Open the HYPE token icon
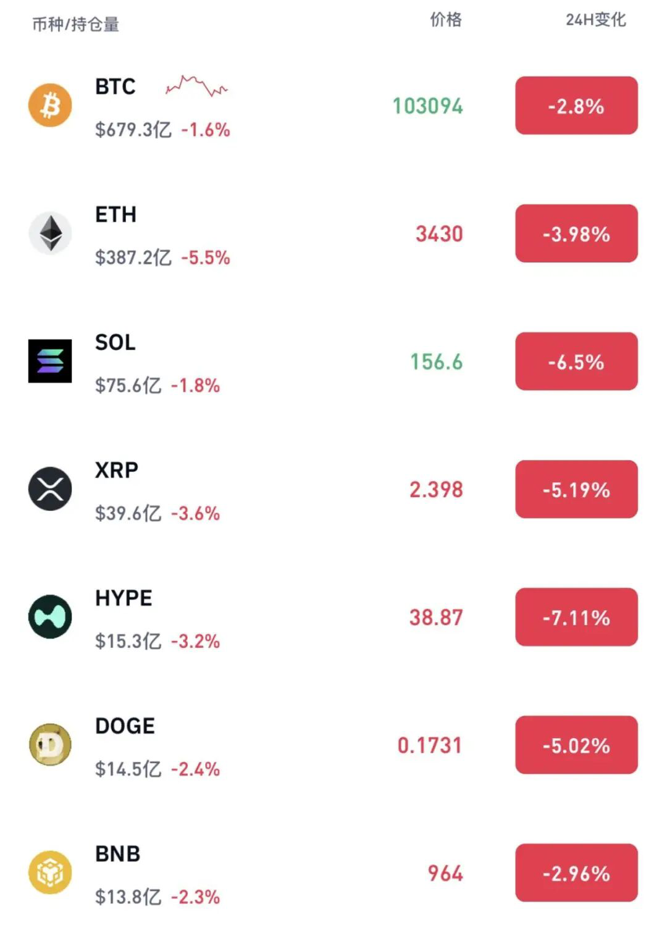667x925 pixels. click(50, 617)
